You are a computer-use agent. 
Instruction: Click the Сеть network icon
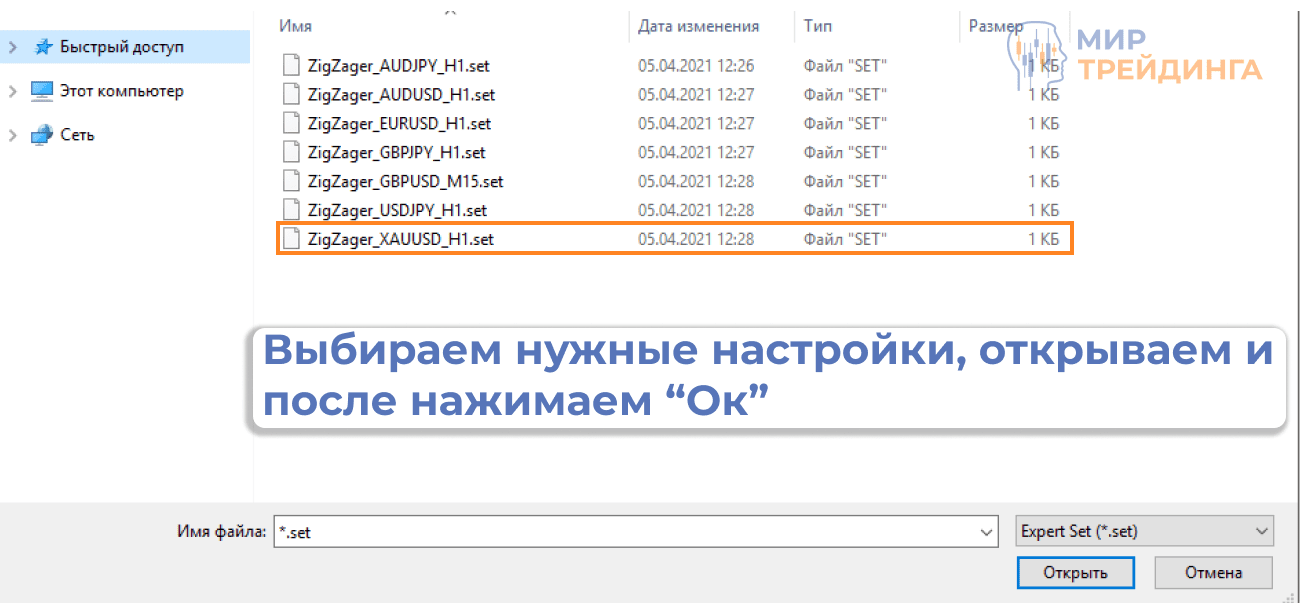pos(42,135)
